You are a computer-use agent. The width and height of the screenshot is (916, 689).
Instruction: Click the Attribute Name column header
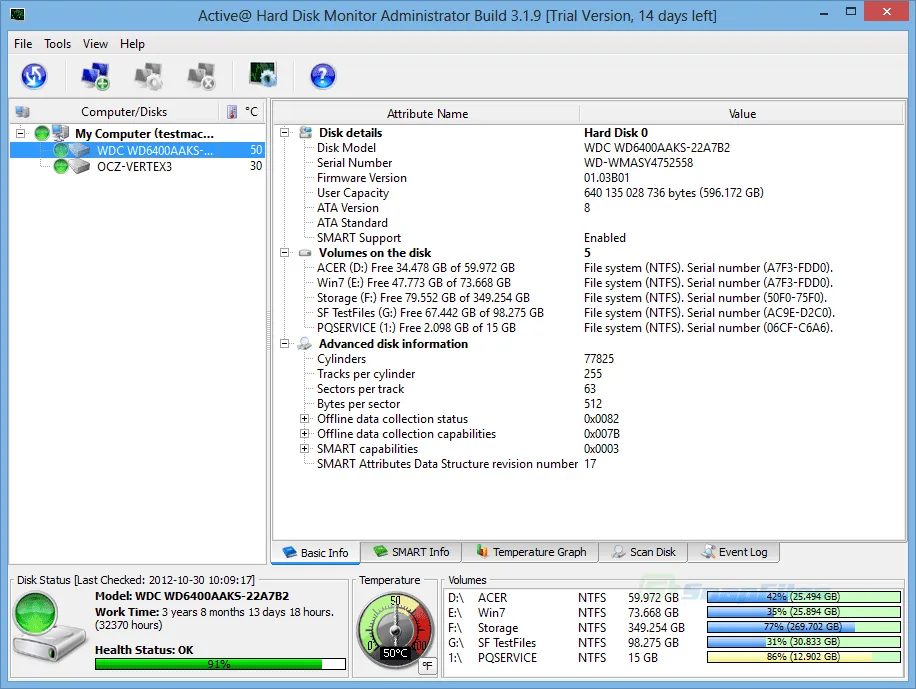coord(427,114)
